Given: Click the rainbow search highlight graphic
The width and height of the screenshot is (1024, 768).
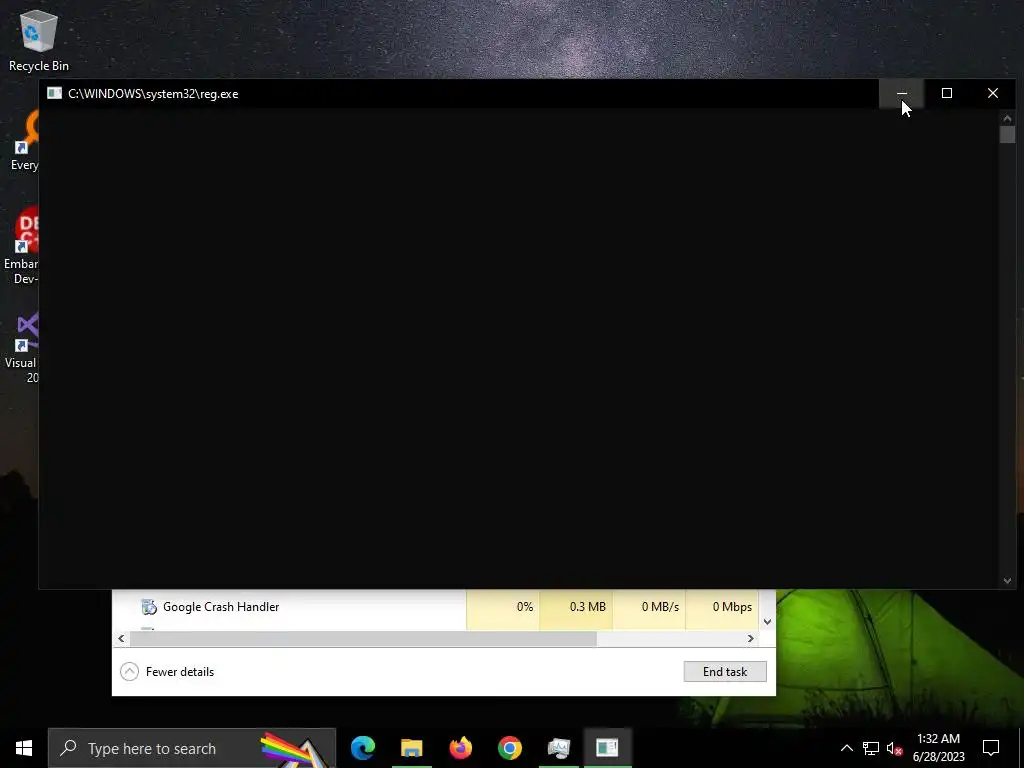Looking at the screenshot, I should click(295, 749).
